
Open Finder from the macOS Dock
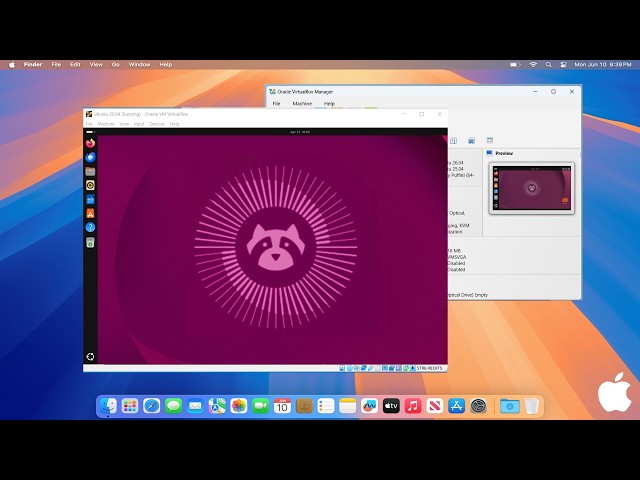108,406
